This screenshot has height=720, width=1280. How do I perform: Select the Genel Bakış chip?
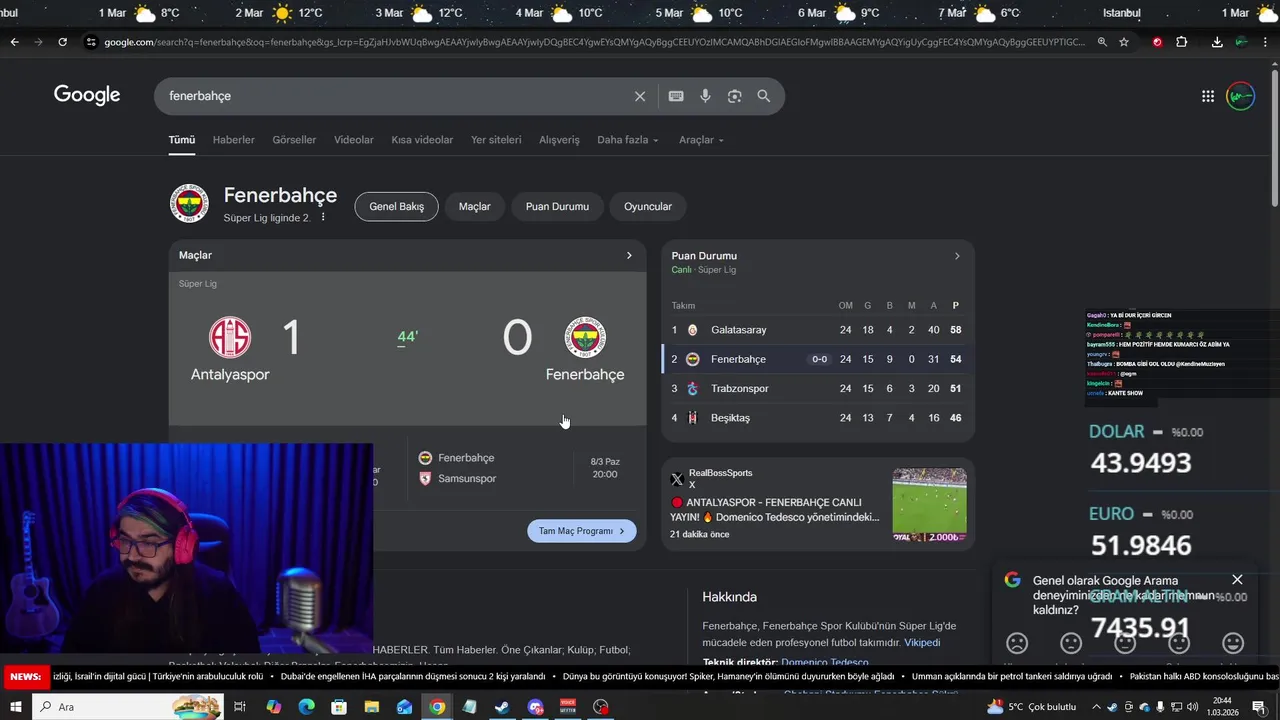(397, 207)
